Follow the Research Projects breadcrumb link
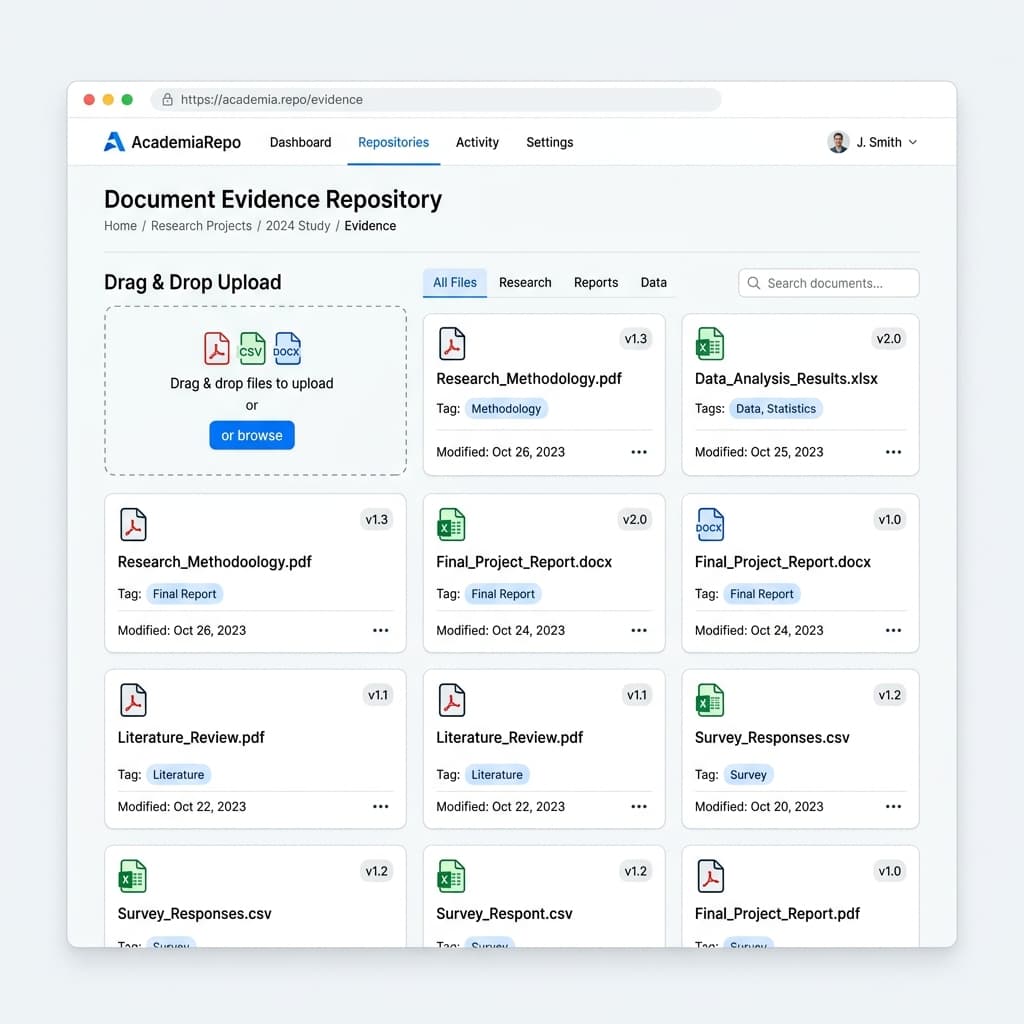 tap(201, 226)
